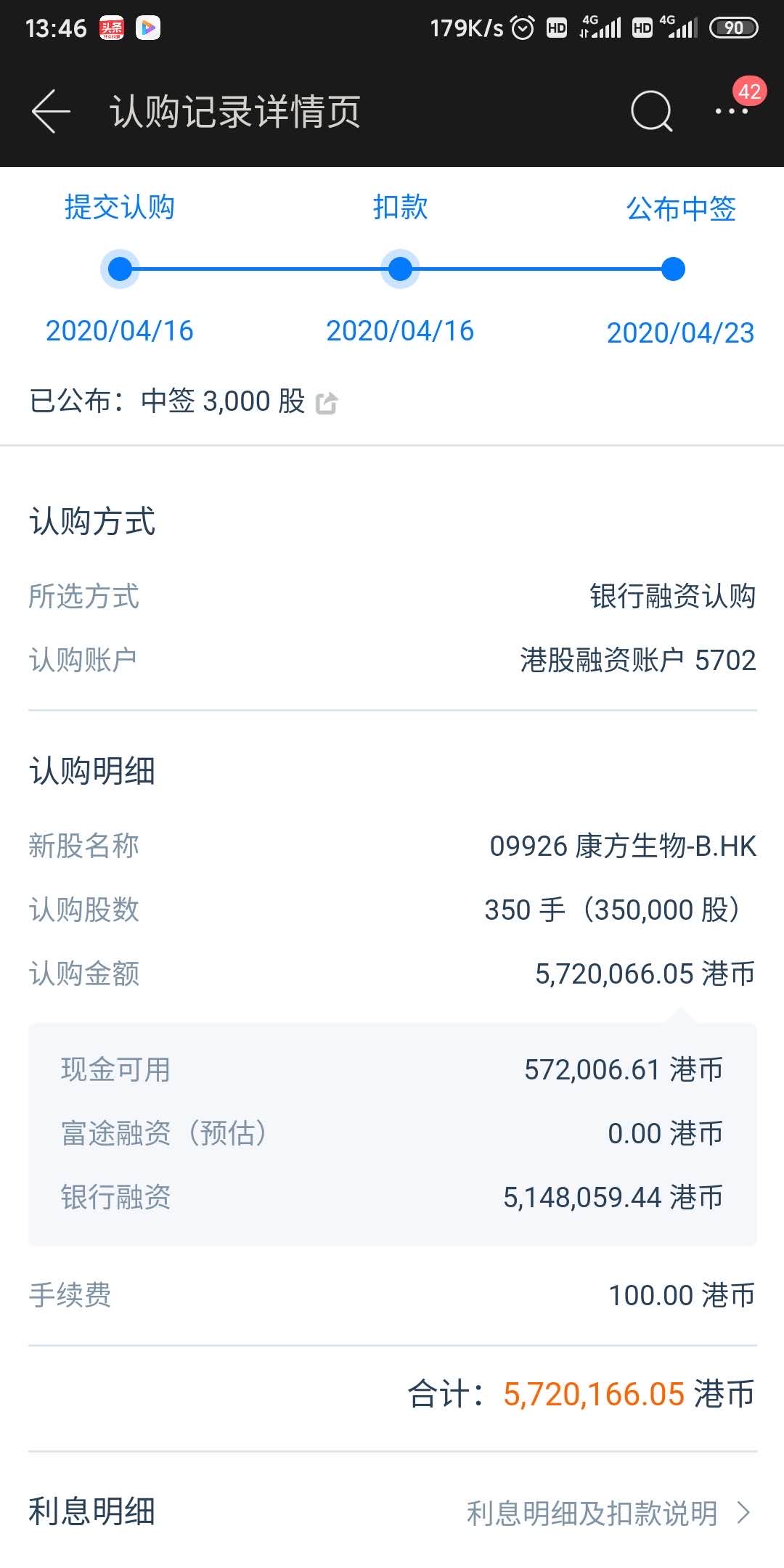The image size is (784, 1568).
Task: Click the 扣款 progress dot
Action: [x=400, y=269]
